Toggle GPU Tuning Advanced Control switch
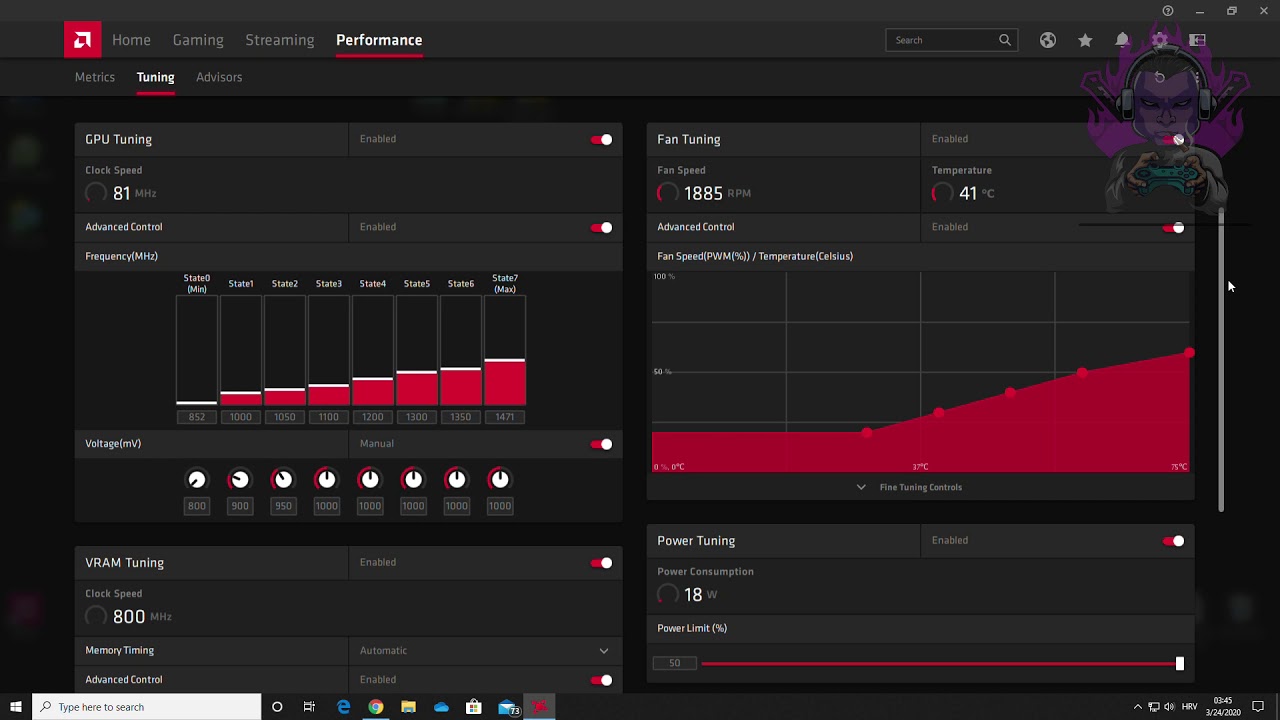 coord(601,227)
